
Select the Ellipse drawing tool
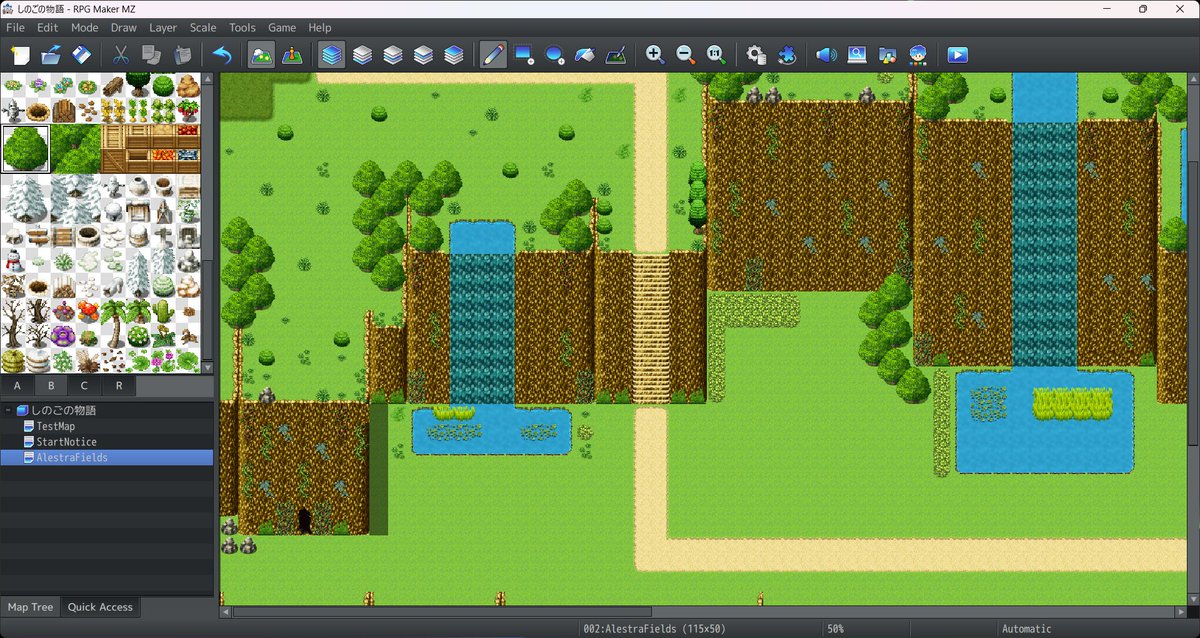click(x=555, y=55)
